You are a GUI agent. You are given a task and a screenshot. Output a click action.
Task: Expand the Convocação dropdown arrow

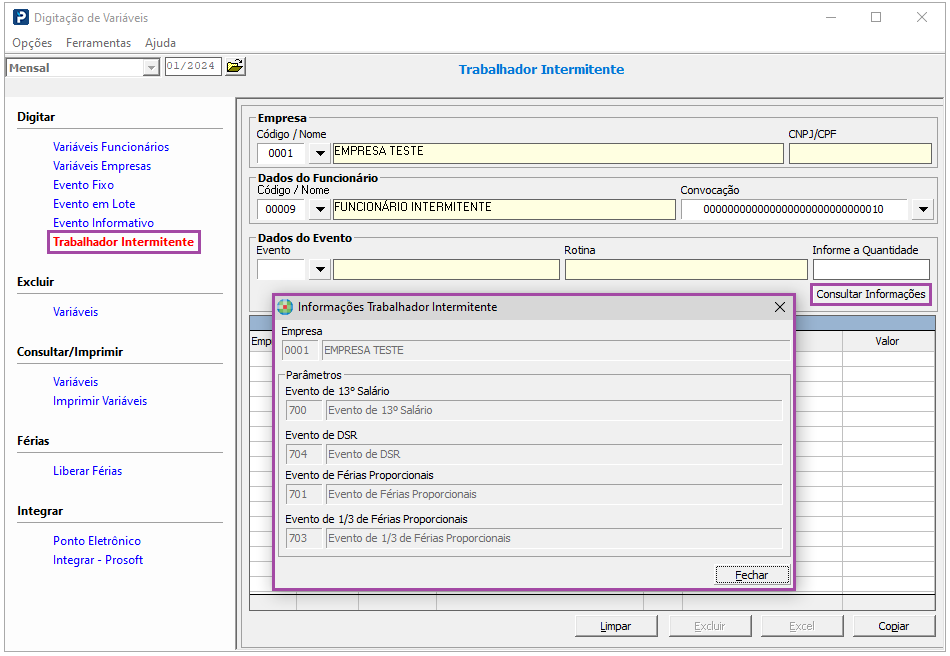pos(923,210)
